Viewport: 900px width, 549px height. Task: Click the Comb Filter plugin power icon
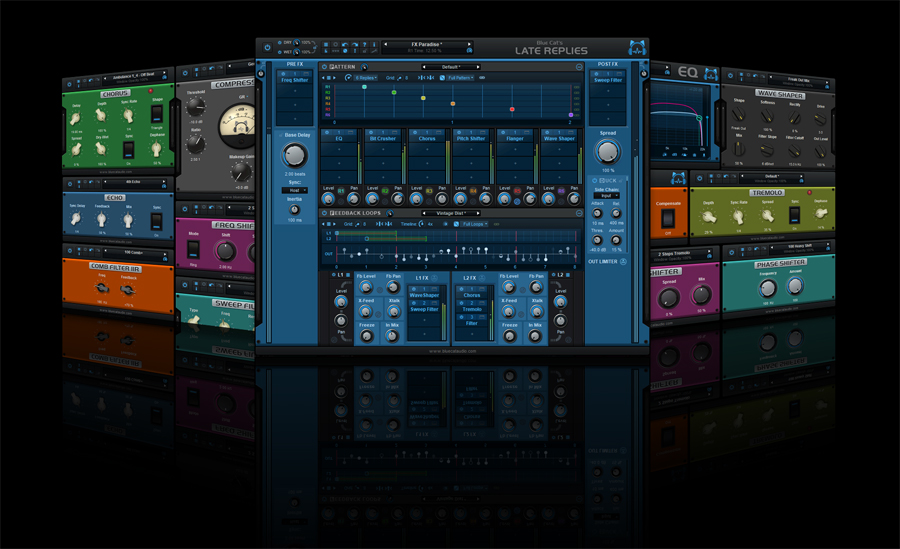pos(69,251)
